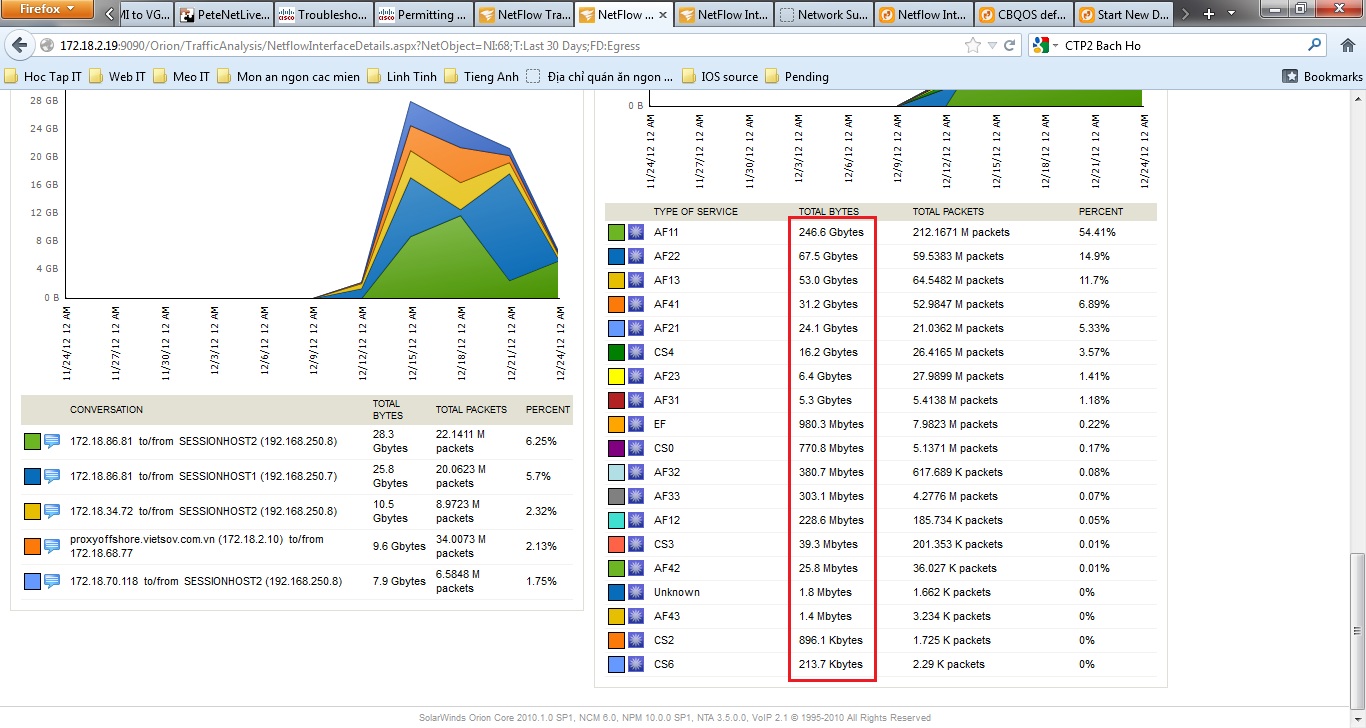
Task: Bookmark this page with the star icon
Action: [x=973, y=45]
